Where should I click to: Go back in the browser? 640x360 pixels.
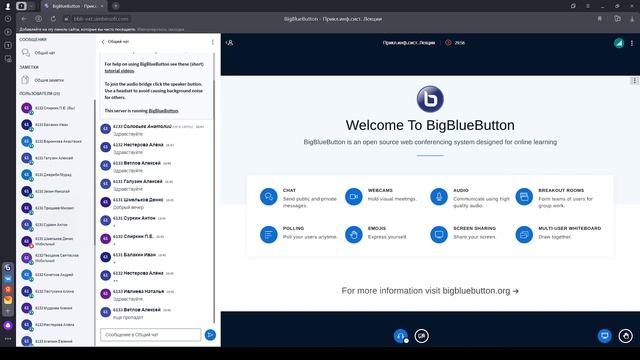coord(24,19)
